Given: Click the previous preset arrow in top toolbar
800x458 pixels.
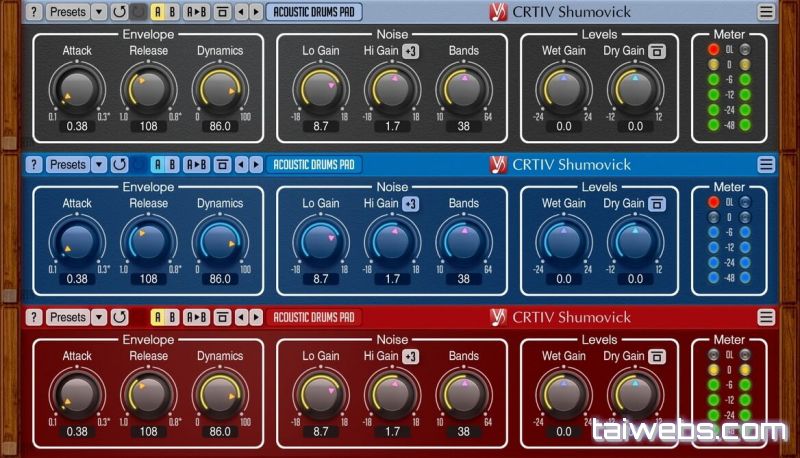Looking at the screenshot, I should point(240,12).
